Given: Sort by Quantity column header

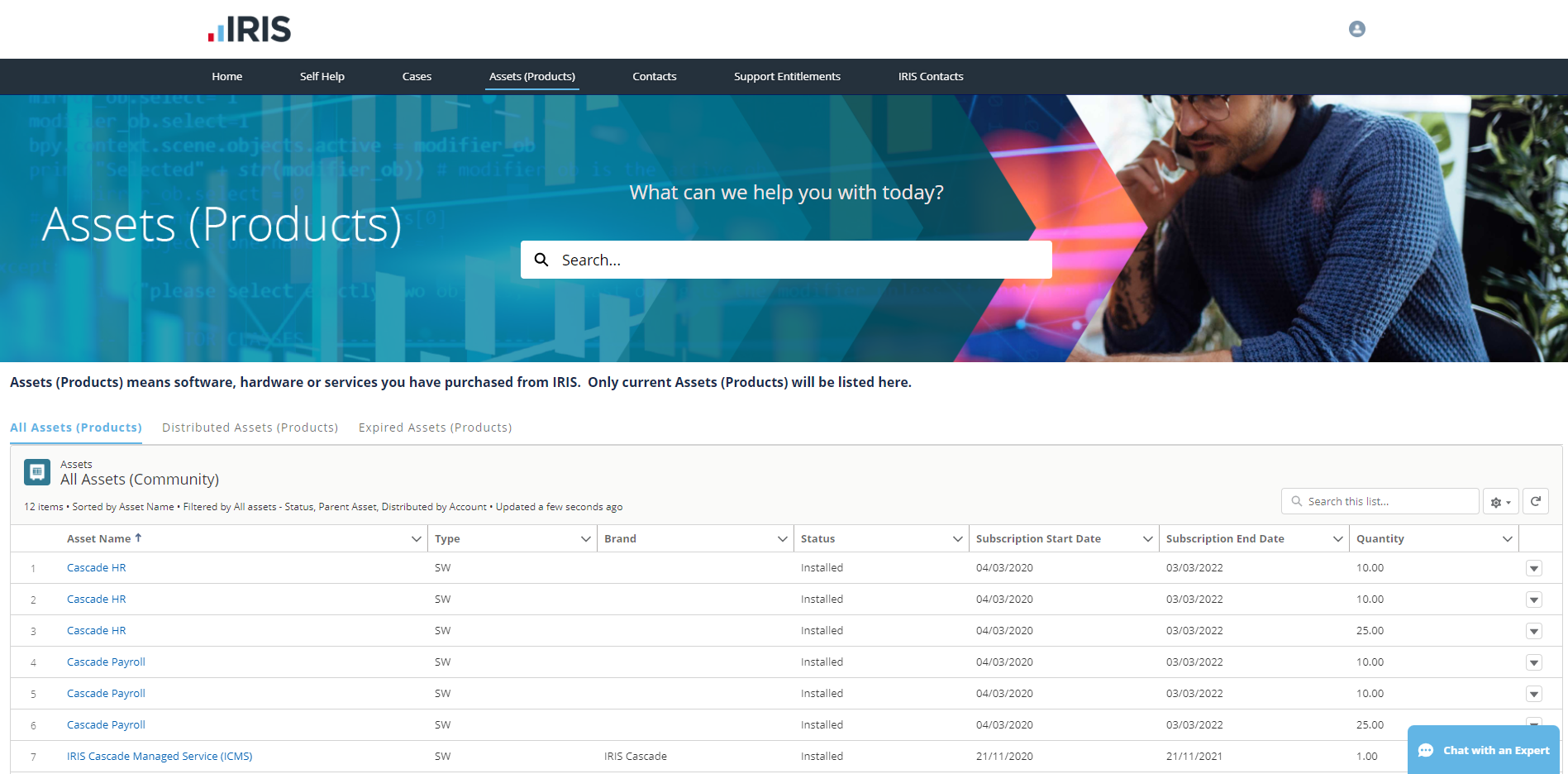Looking at the screenshot, I should click(1380, 538).
